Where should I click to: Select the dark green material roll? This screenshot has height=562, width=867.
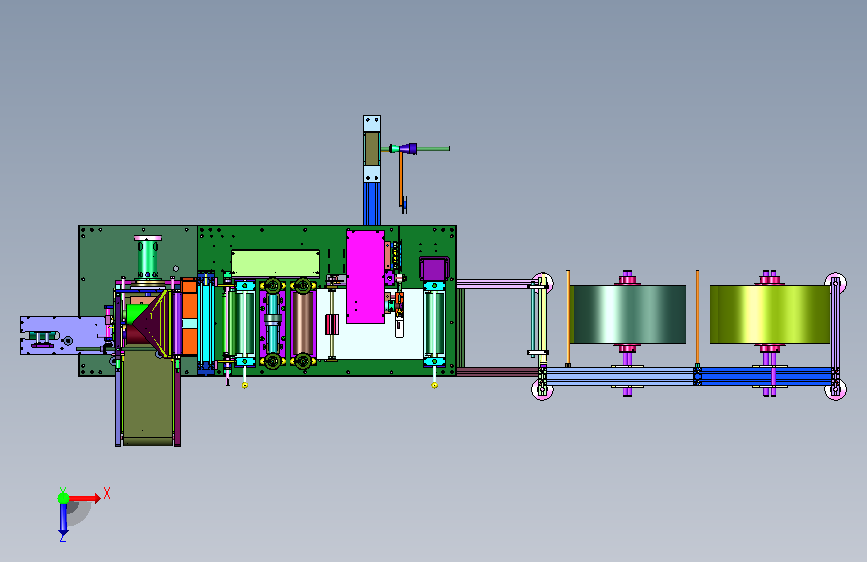(x=628, y=314)
